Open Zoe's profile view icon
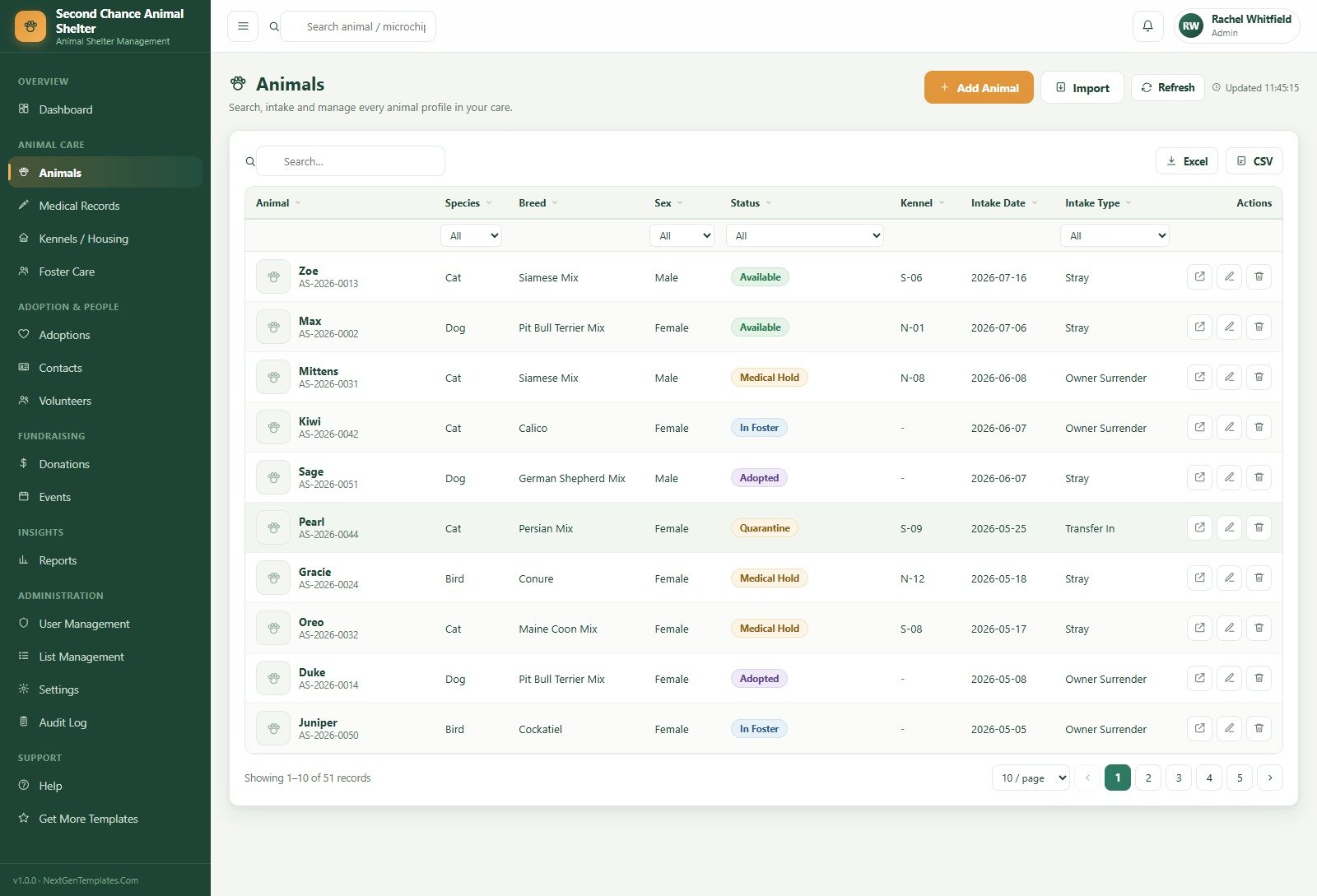The image size is (1317, 896). (x=1199, y=276)
